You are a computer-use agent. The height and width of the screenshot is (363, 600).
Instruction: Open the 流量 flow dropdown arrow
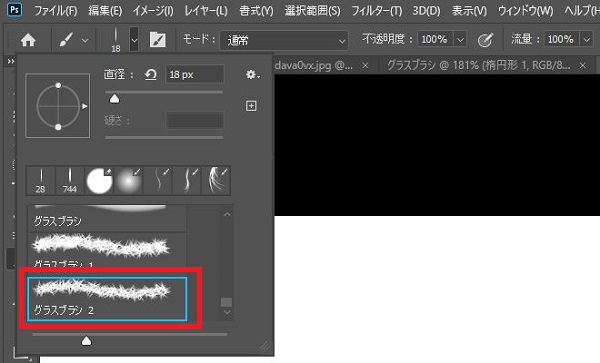click(587, 40)
